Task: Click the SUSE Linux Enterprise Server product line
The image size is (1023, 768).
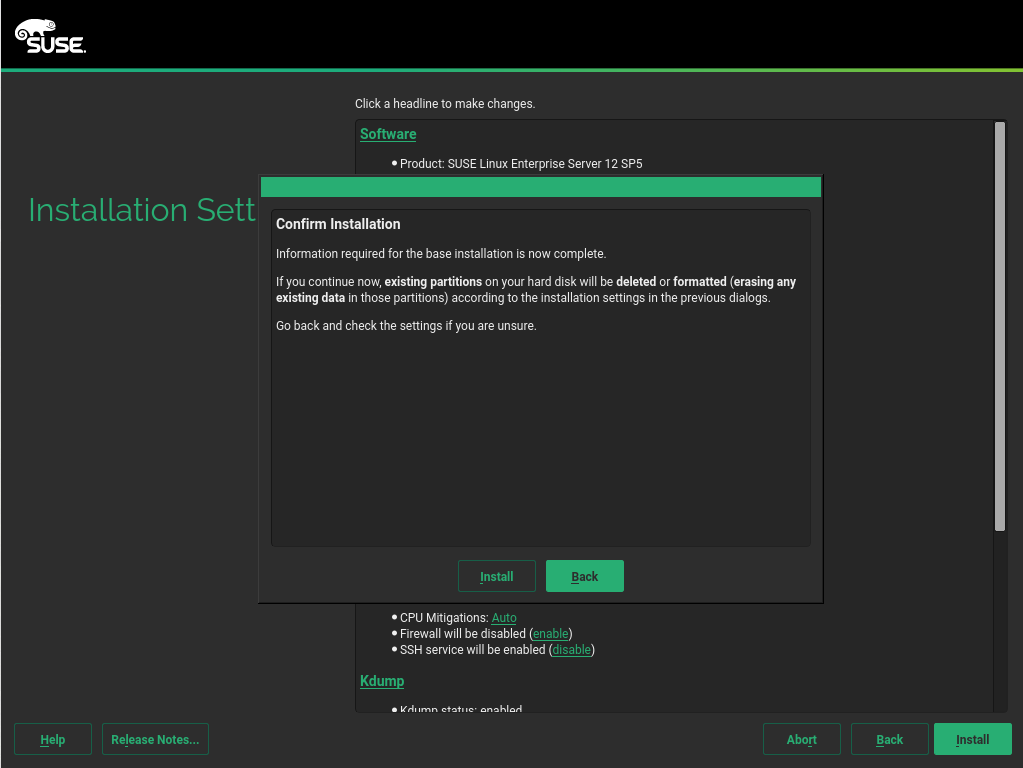Action: pyautogui.click(x=520, y=163)
